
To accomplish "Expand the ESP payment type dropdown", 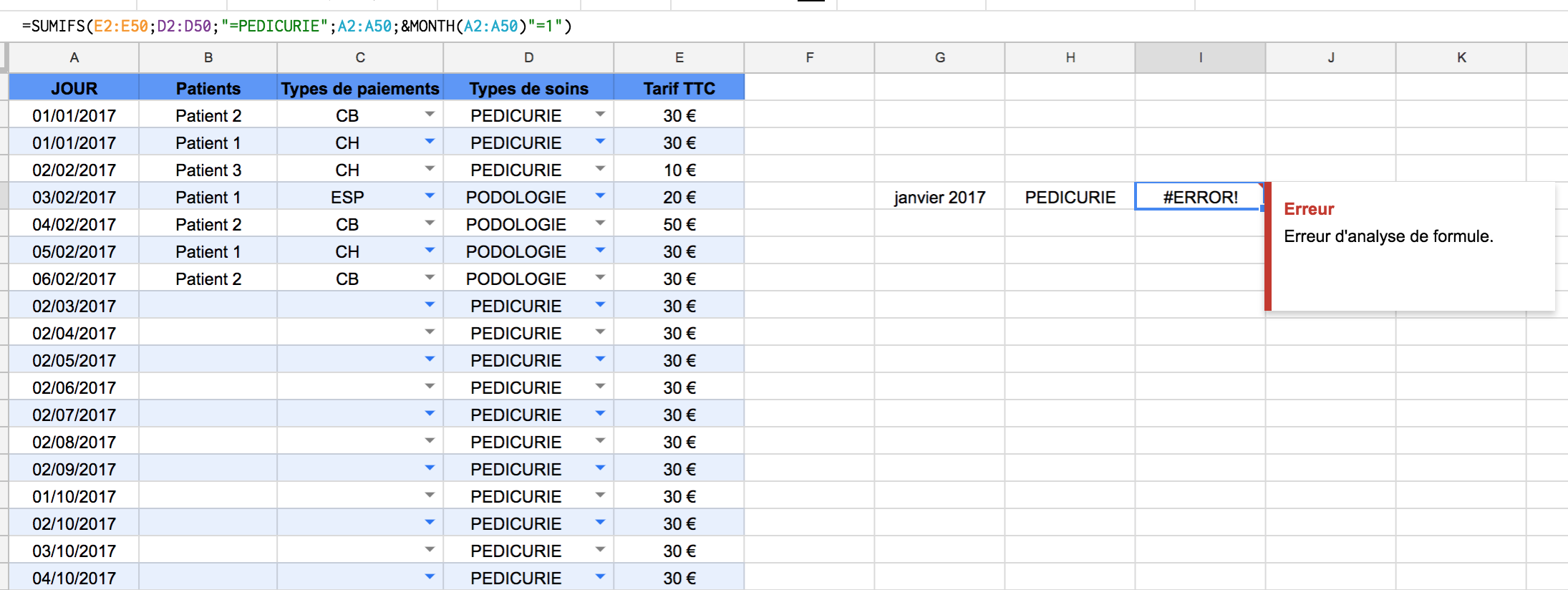I will point(430,196).
